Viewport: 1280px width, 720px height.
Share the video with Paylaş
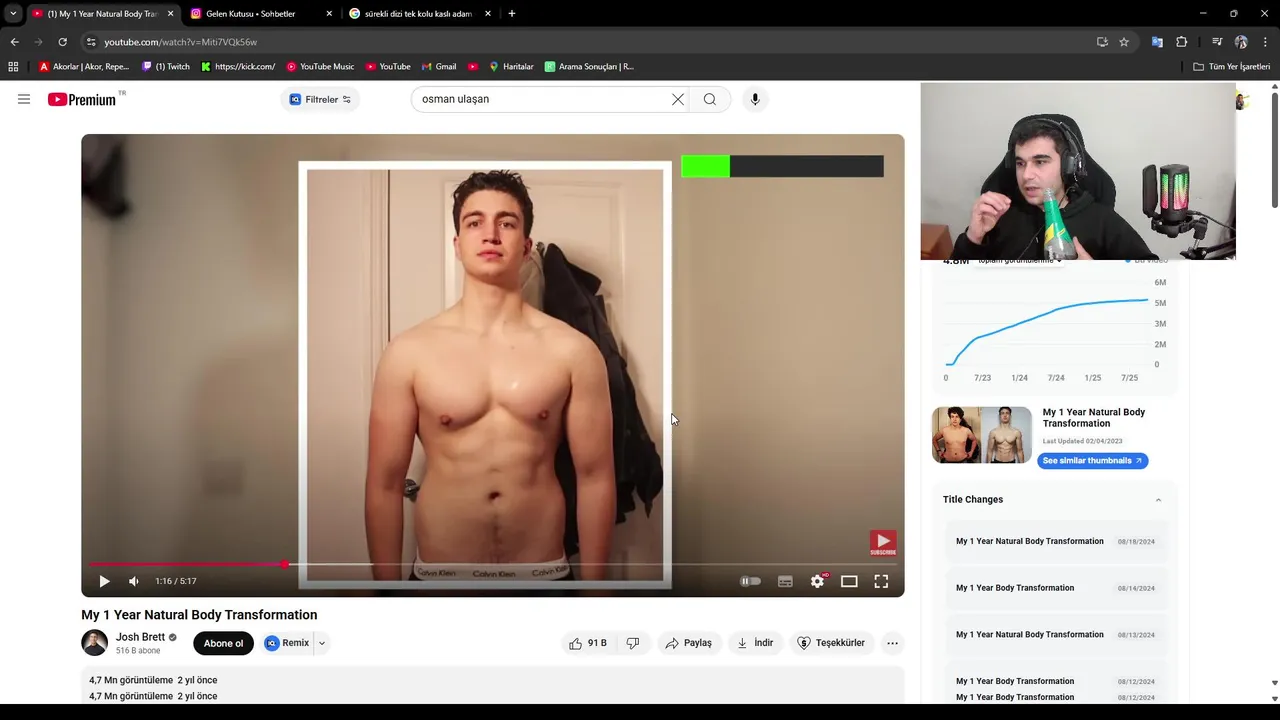click(x=689, y=643)
